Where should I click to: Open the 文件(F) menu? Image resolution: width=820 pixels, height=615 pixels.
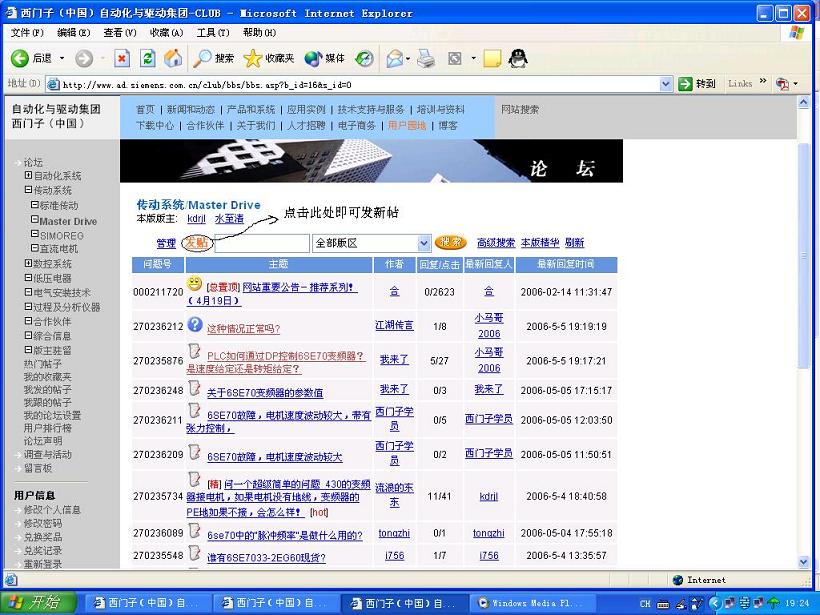pyautogui.click(x=27, y=32)
